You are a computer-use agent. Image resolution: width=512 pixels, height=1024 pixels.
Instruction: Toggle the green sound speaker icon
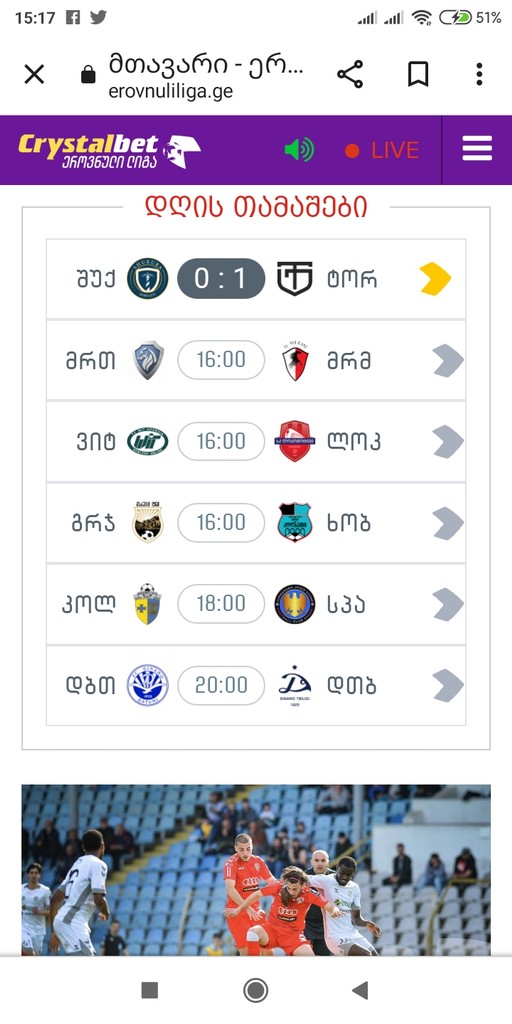click(299, 150)
